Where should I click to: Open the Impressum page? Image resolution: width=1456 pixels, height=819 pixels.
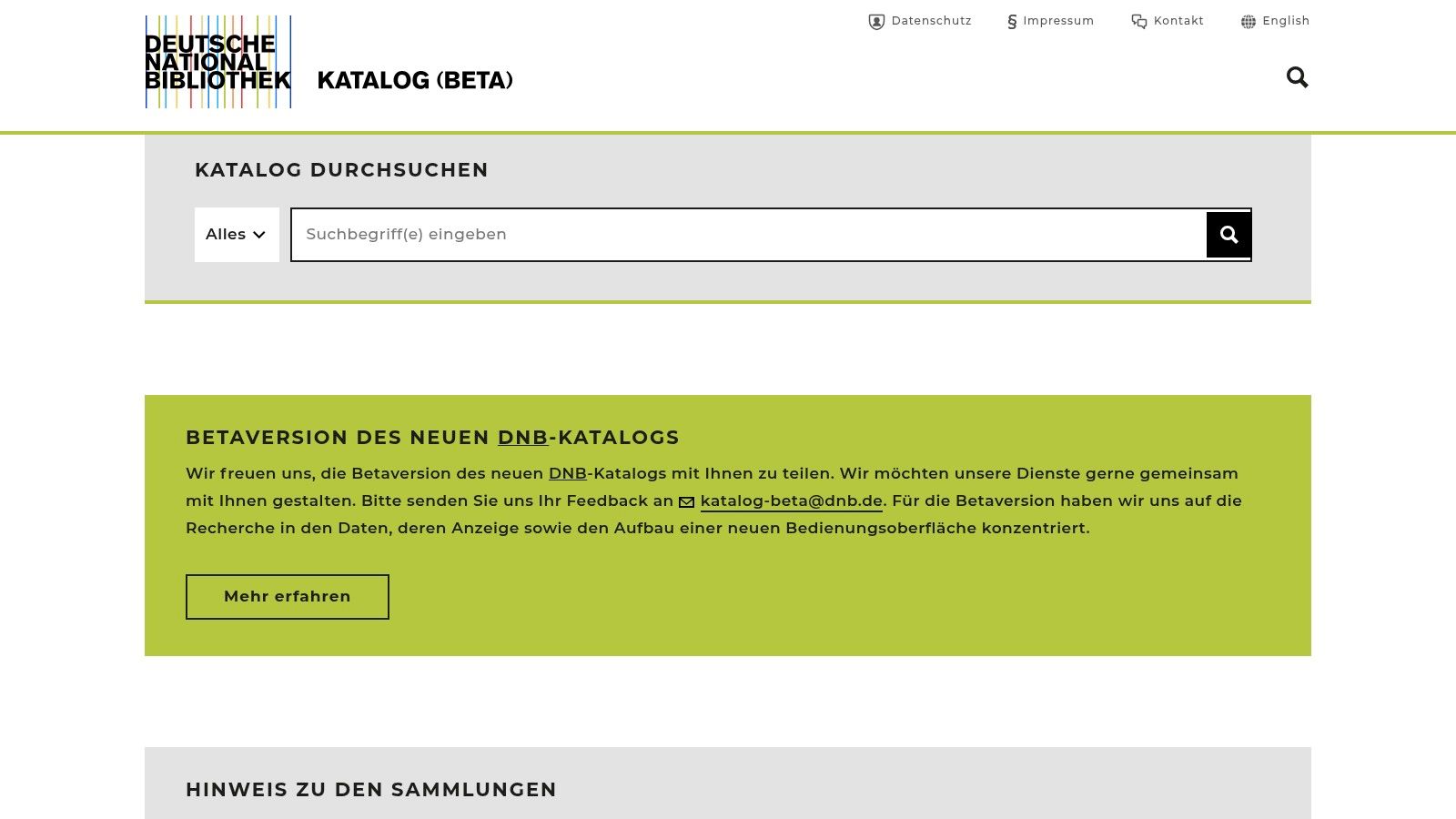click(x=1058, y=21)
